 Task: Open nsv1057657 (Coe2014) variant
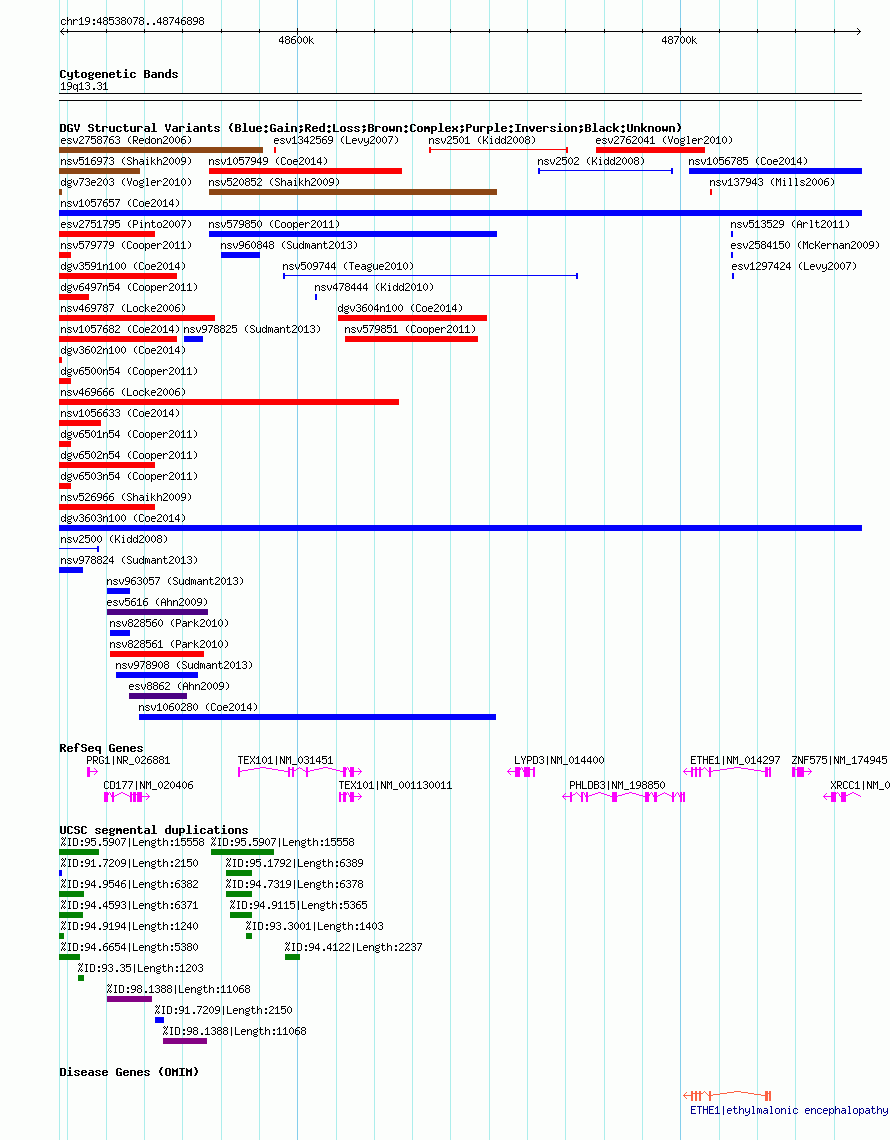click(x=119, y=204)
